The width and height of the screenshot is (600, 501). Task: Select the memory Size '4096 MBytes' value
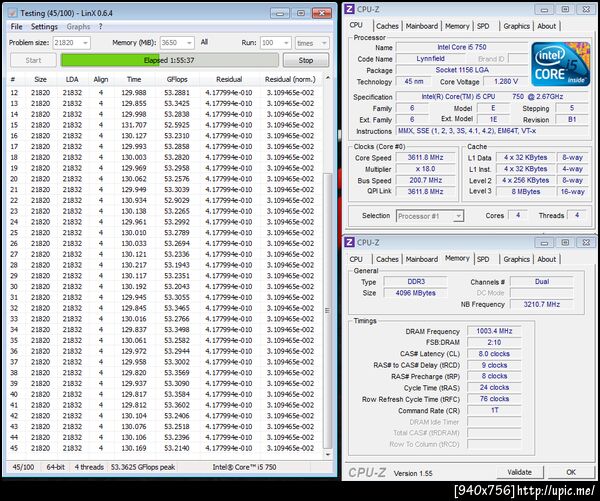[416, 293]
